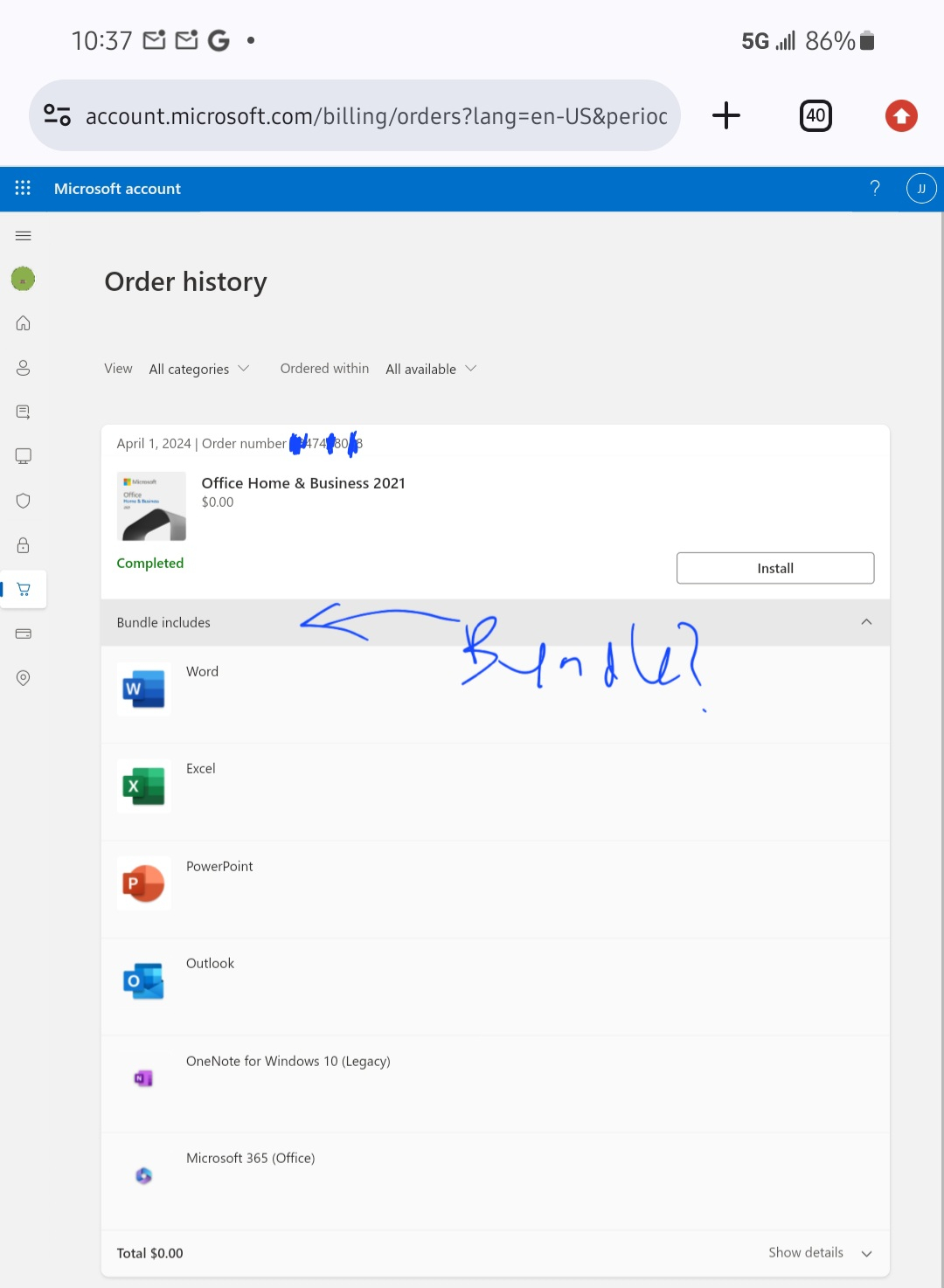Open the JJ account profile avatar
Image resolution: width=944 pixels, height=1288 pixels.
(x=921, y=188)
